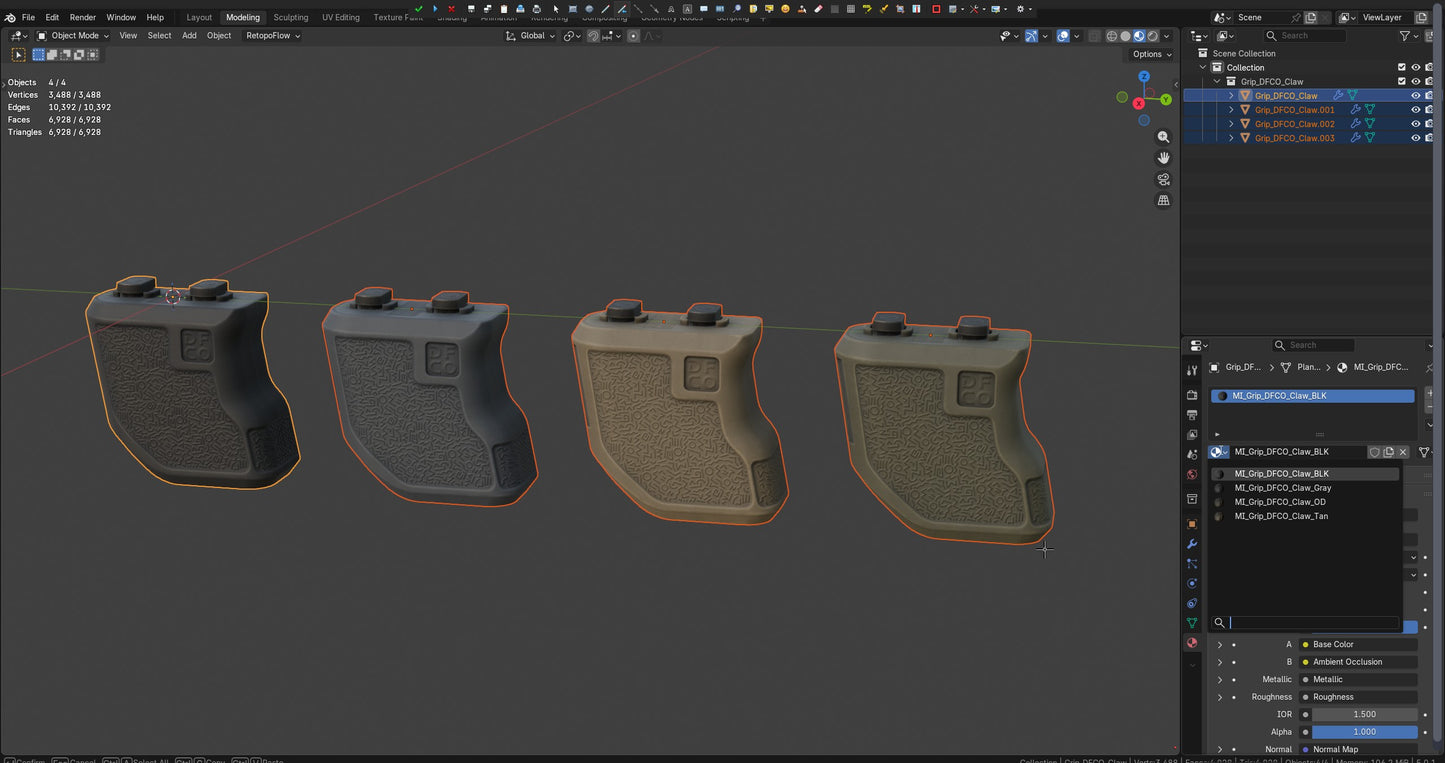Image resolution: width=1445 pixels, height=763 pixels.
Task: Open the View Layer properties tab
Action: click(1192, 435)
